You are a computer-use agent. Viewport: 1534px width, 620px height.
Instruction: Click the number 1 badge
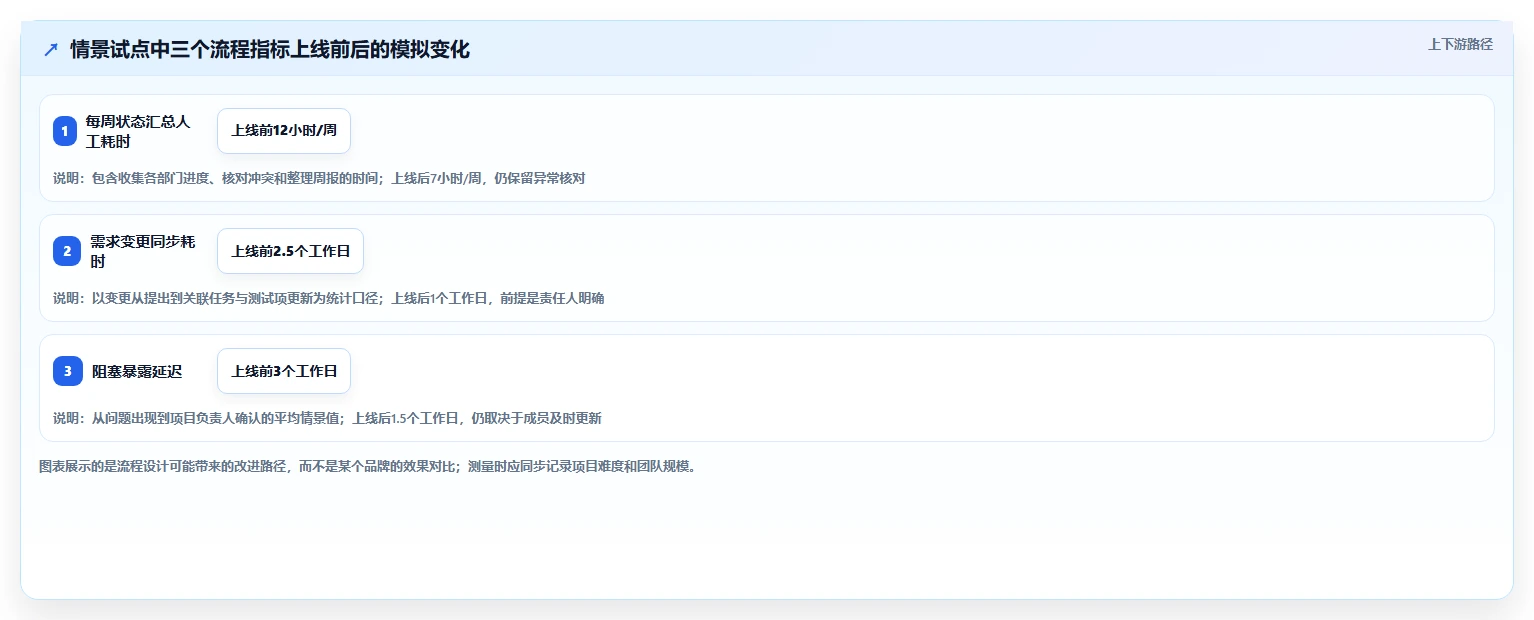point(65,131)
